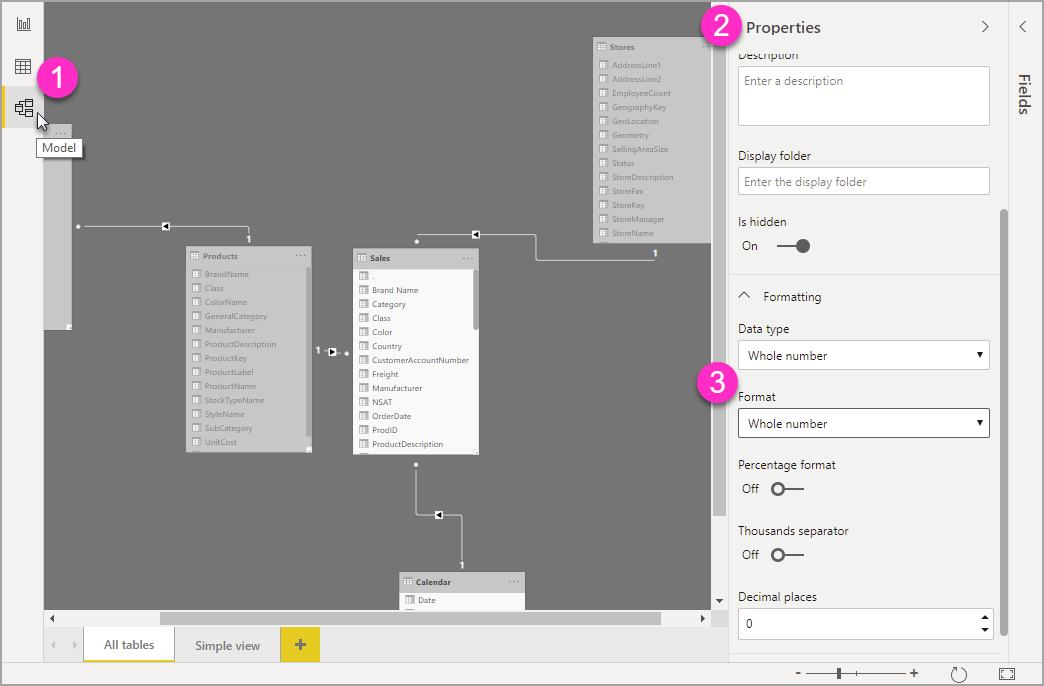The image size is (1044, 686).
Task: Collapse the Properties pane
Action: click(x=984, y=27)
